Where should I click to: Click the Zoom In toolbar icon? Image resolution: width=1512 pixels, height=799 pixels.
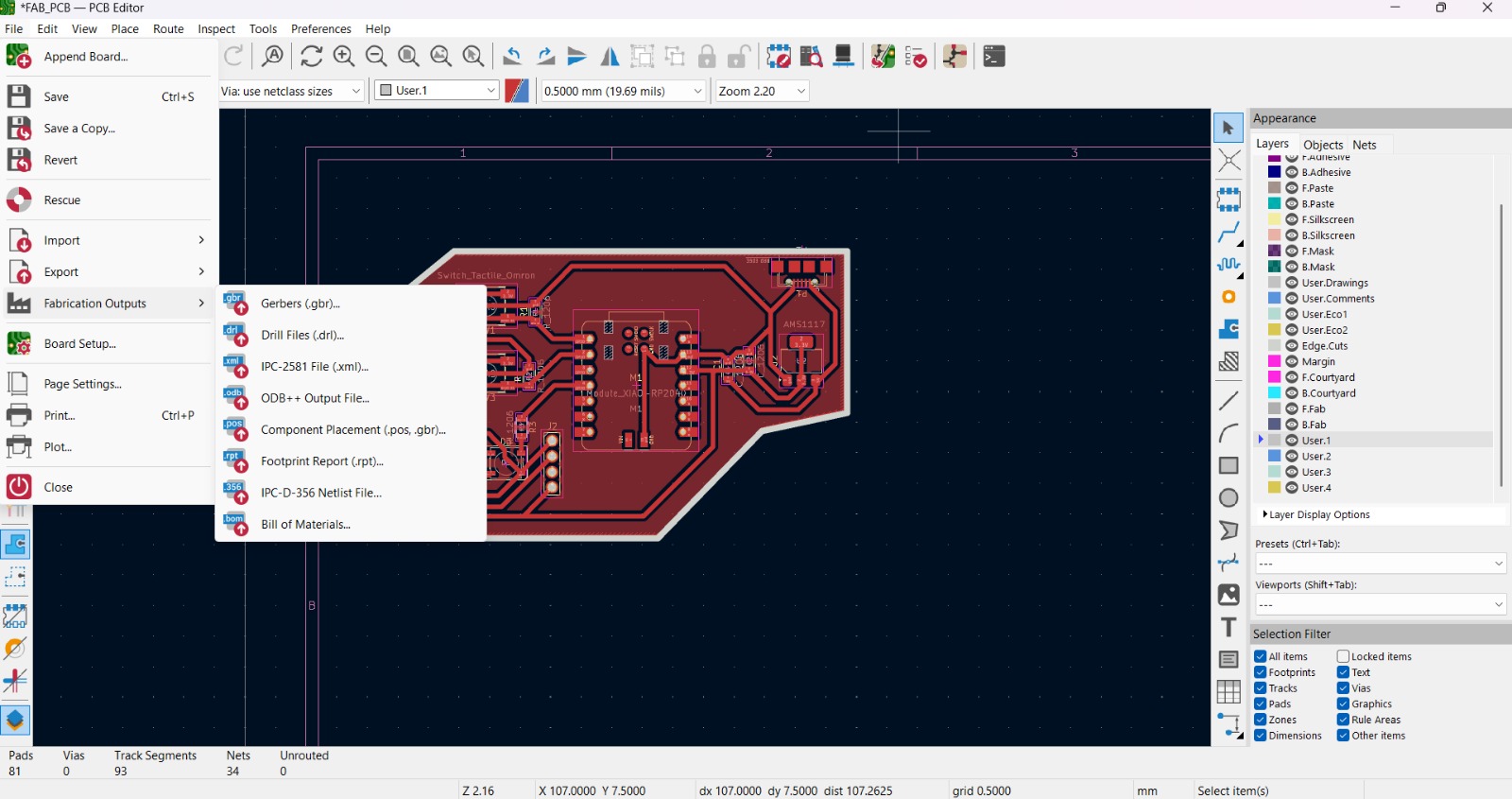(344, 57)
